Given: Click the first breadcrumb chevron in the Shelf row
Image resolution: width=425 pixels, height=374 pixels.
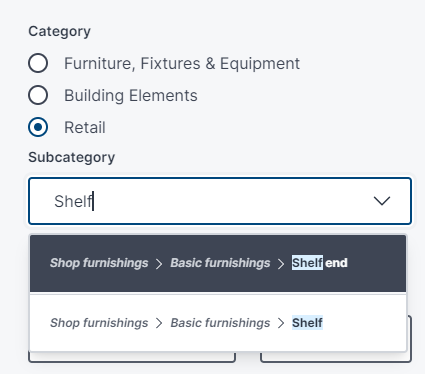Looking at the screenshot, I should [x=159, y=323].
